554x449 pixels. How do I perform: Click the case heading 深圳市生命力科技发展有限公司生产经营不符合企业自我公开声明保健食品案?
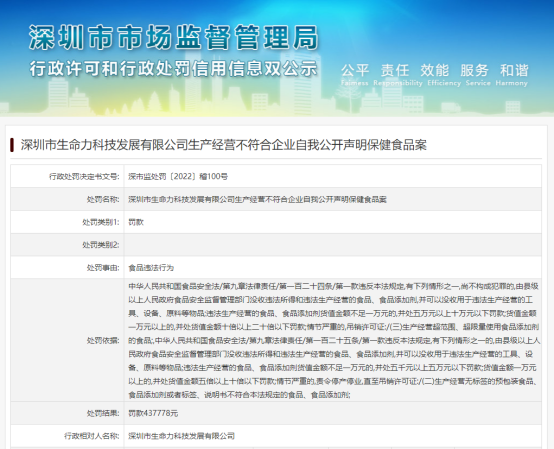coord(224,145)
